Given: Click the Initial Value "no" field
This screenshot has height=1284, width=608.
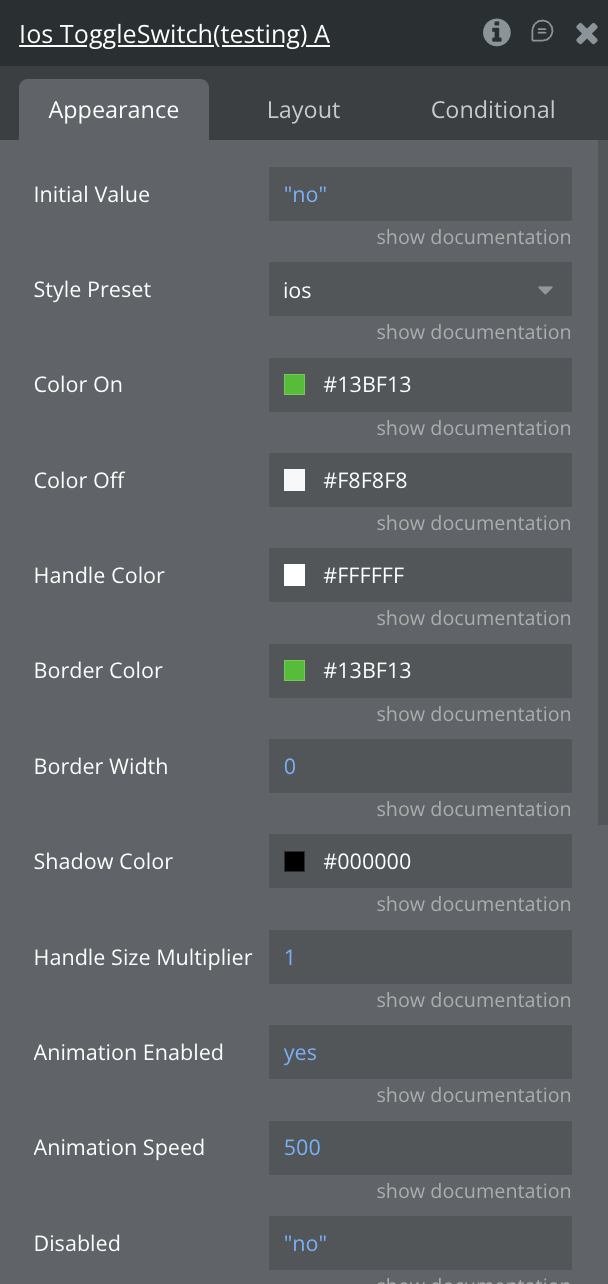Looking at the screenshot, I should point(420,194).
